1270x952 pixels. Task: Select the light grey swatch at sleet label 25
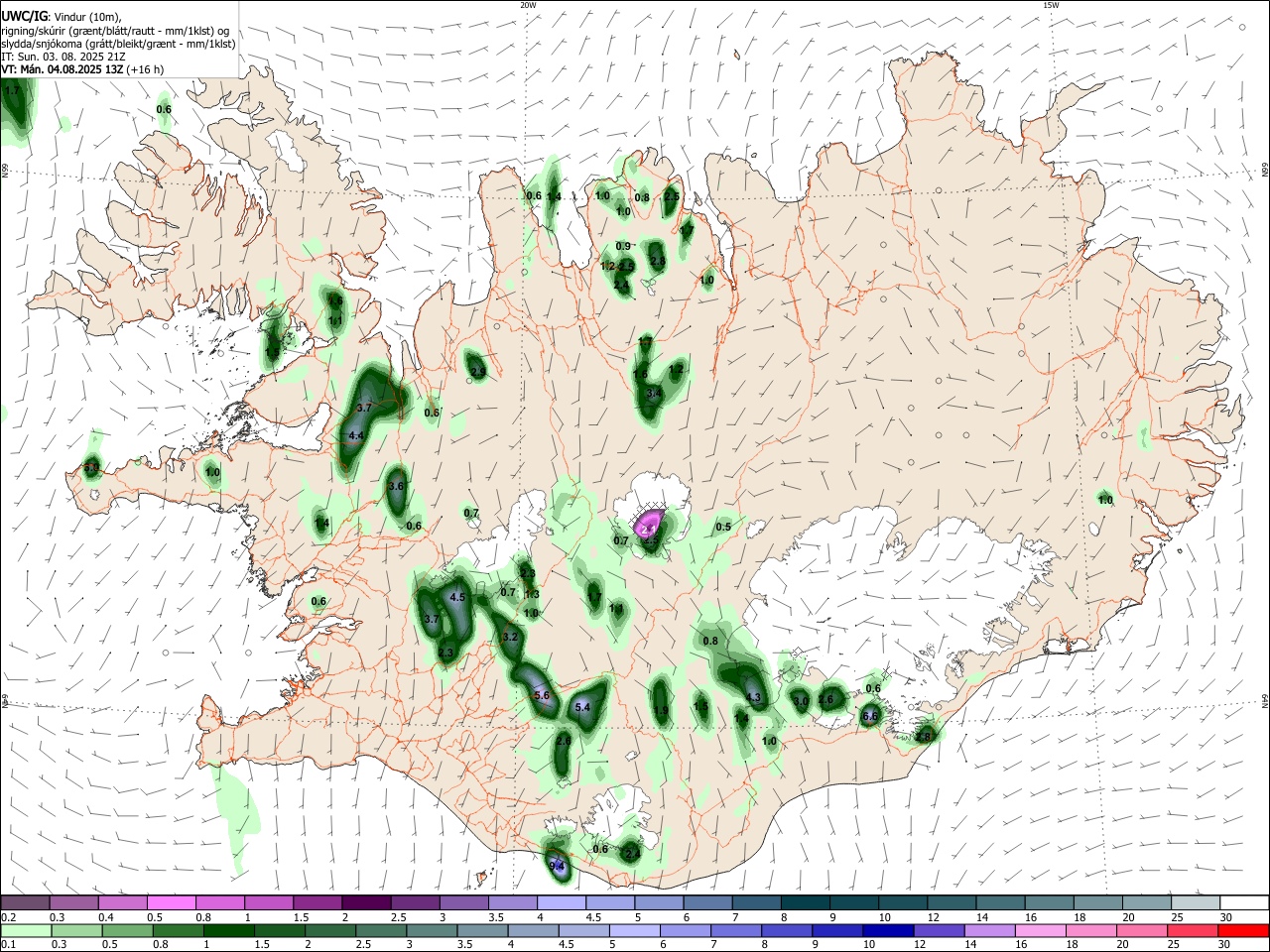(x=1195, y=902)
